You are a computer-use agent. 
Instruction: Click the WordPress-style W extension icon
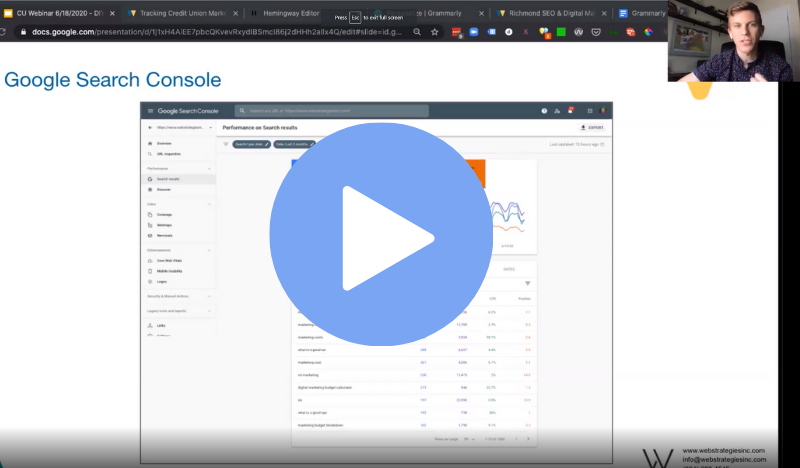(579, 32)
